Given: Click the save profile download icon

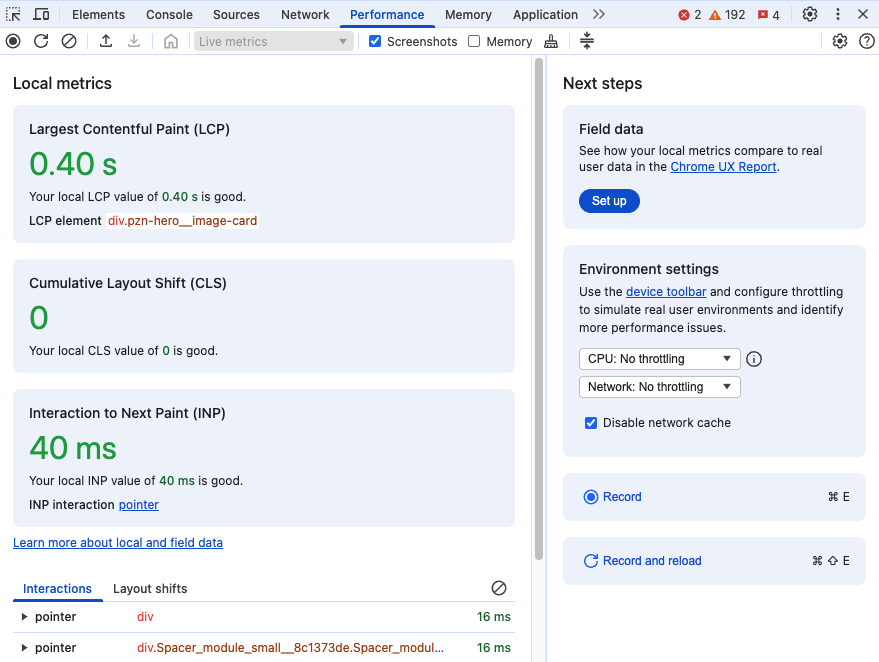Looking at the screenshot, I should (x=134, y=41).
